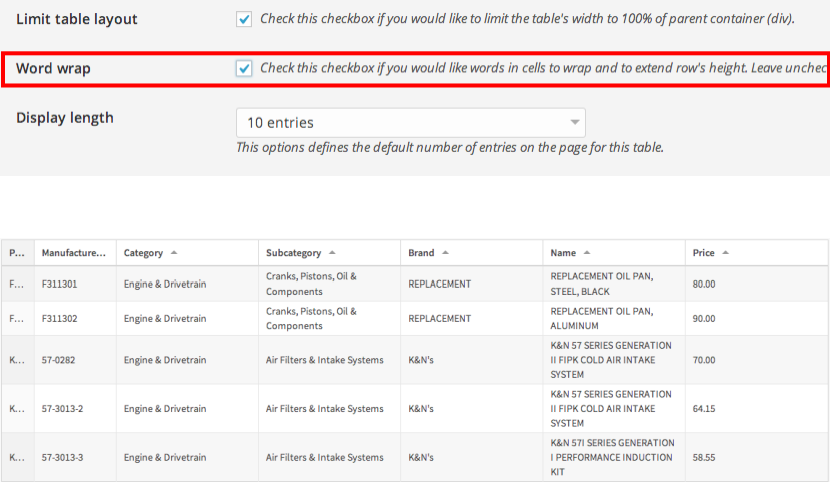Sort table by Category column arrow
The image size is (830, 482).
click(174, 253)
